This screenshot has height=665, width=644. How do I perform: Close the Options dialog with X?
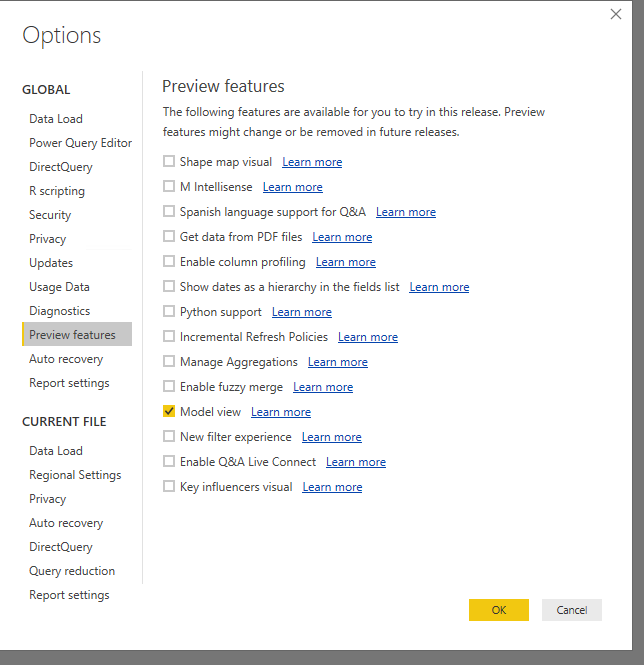[616, 14]
